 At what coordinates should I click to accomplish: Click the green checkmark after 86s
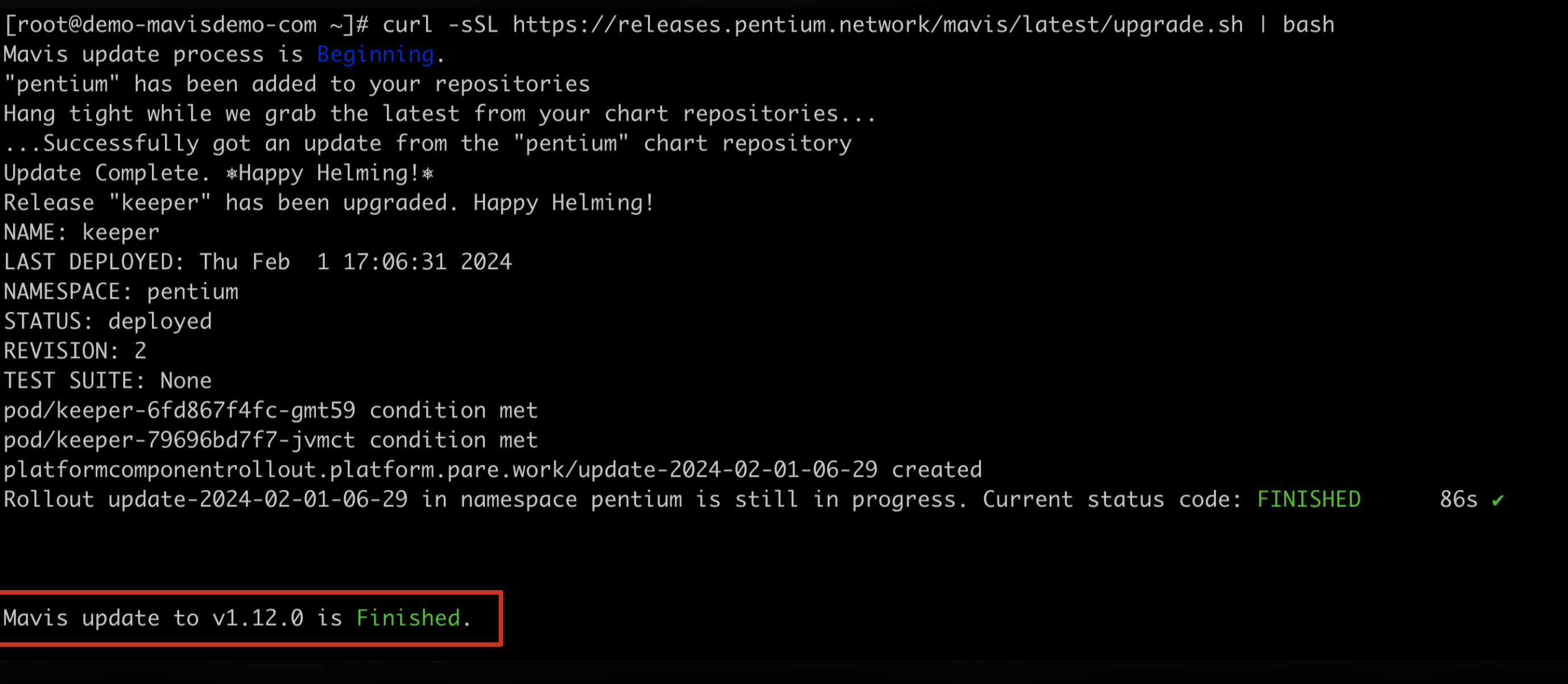1498,500
